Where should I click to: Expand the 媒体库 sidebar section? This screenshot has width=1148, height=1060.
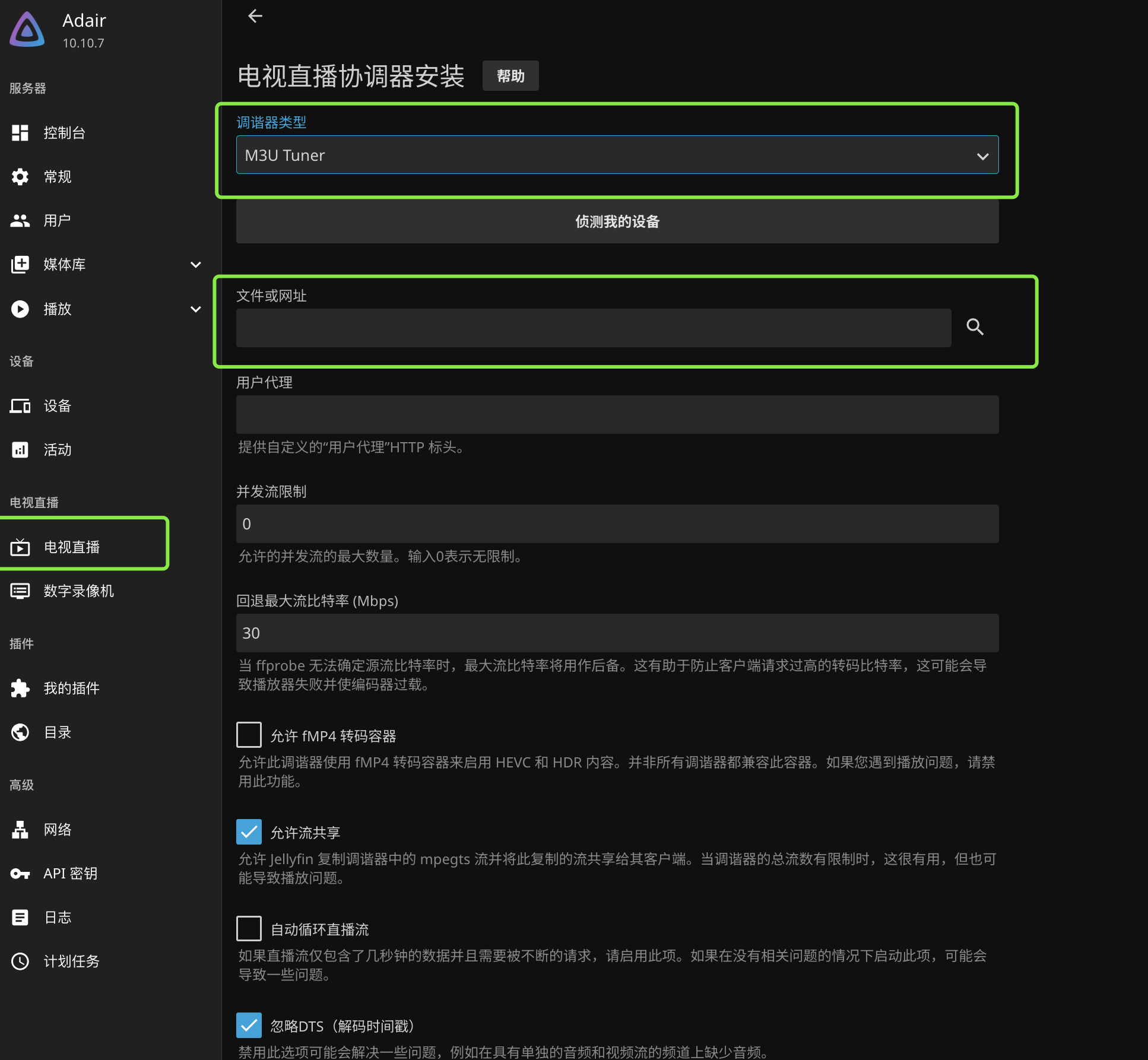(x=195, y=265)
